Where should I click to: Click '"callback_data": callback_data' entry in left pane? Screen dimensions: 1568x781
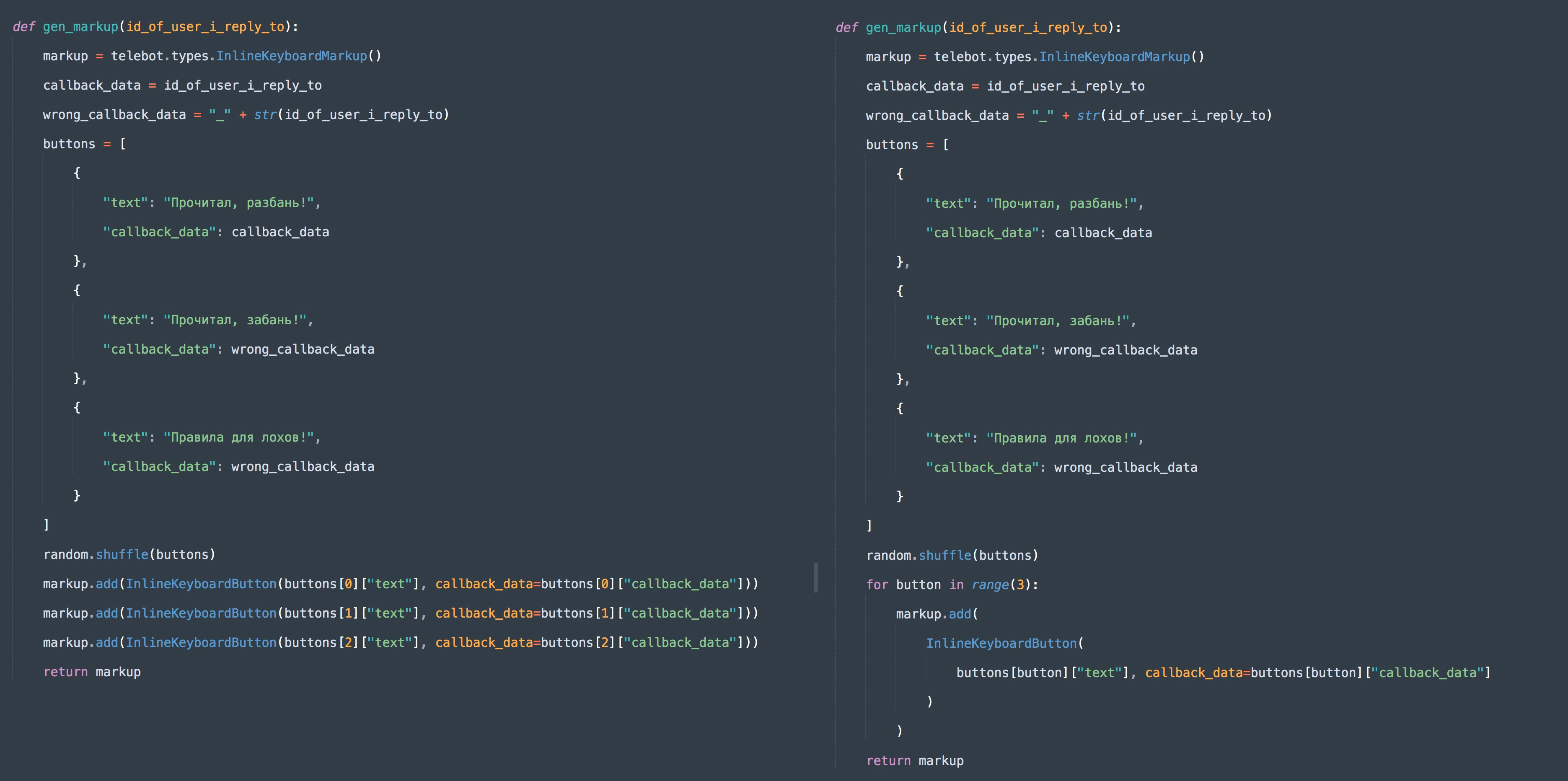216,232
